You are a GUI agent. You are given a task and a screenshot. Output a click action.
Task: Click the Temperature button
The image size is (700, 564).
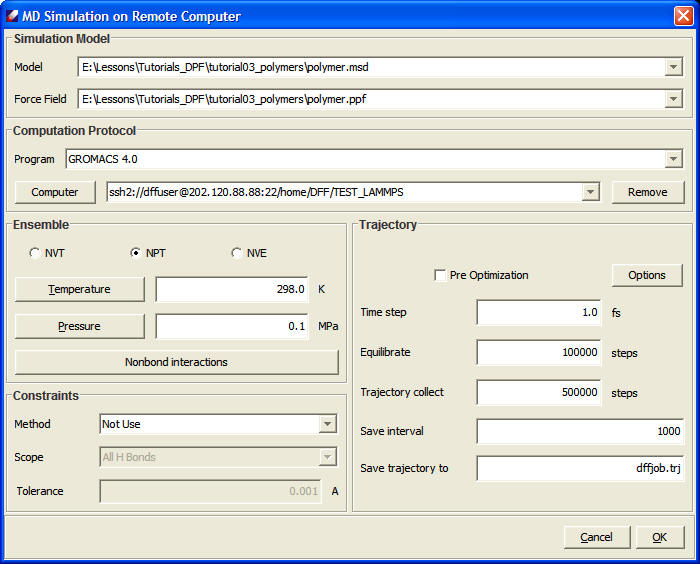80,289
